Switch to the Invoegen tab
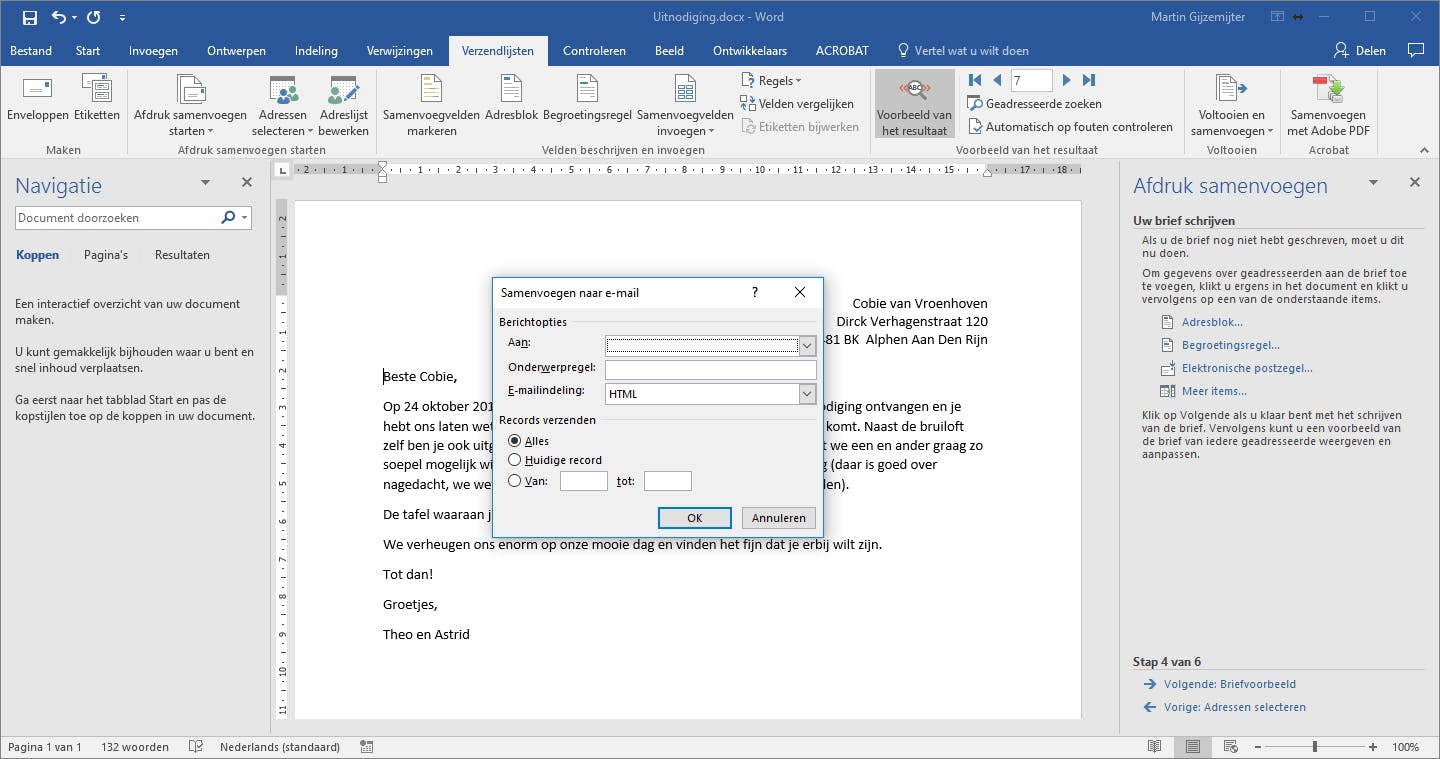Viewport: 1440px width, 759px height. click(153, 51)
